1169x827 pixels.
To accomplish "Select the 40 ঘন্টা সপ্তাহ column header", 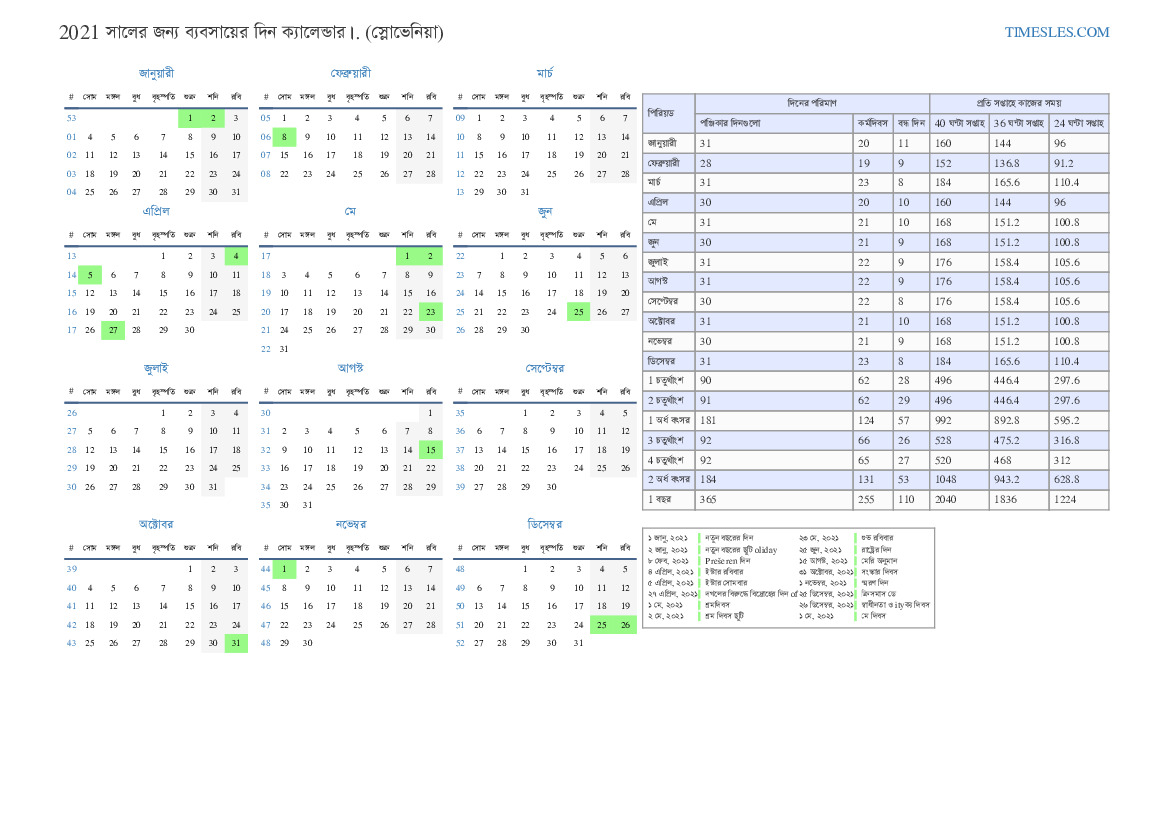I will [x=959, y=123].
